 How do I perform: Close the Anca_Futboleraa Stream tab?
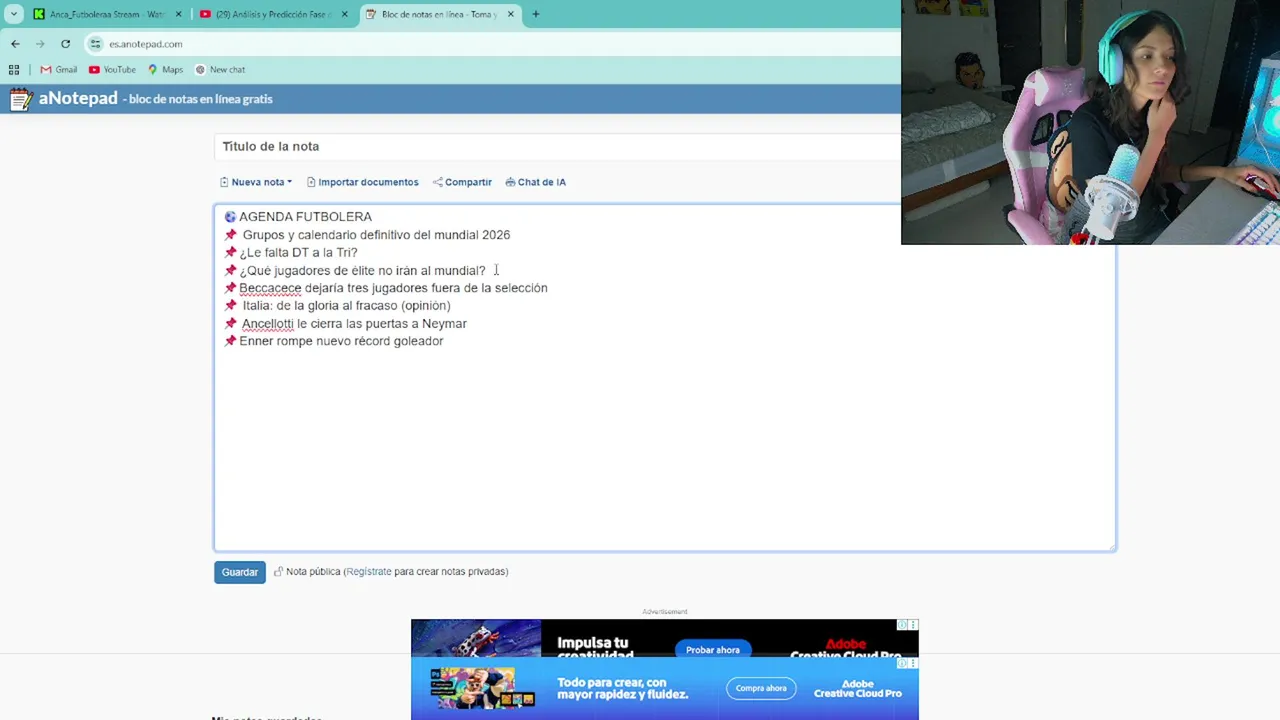tap(179, 14)
